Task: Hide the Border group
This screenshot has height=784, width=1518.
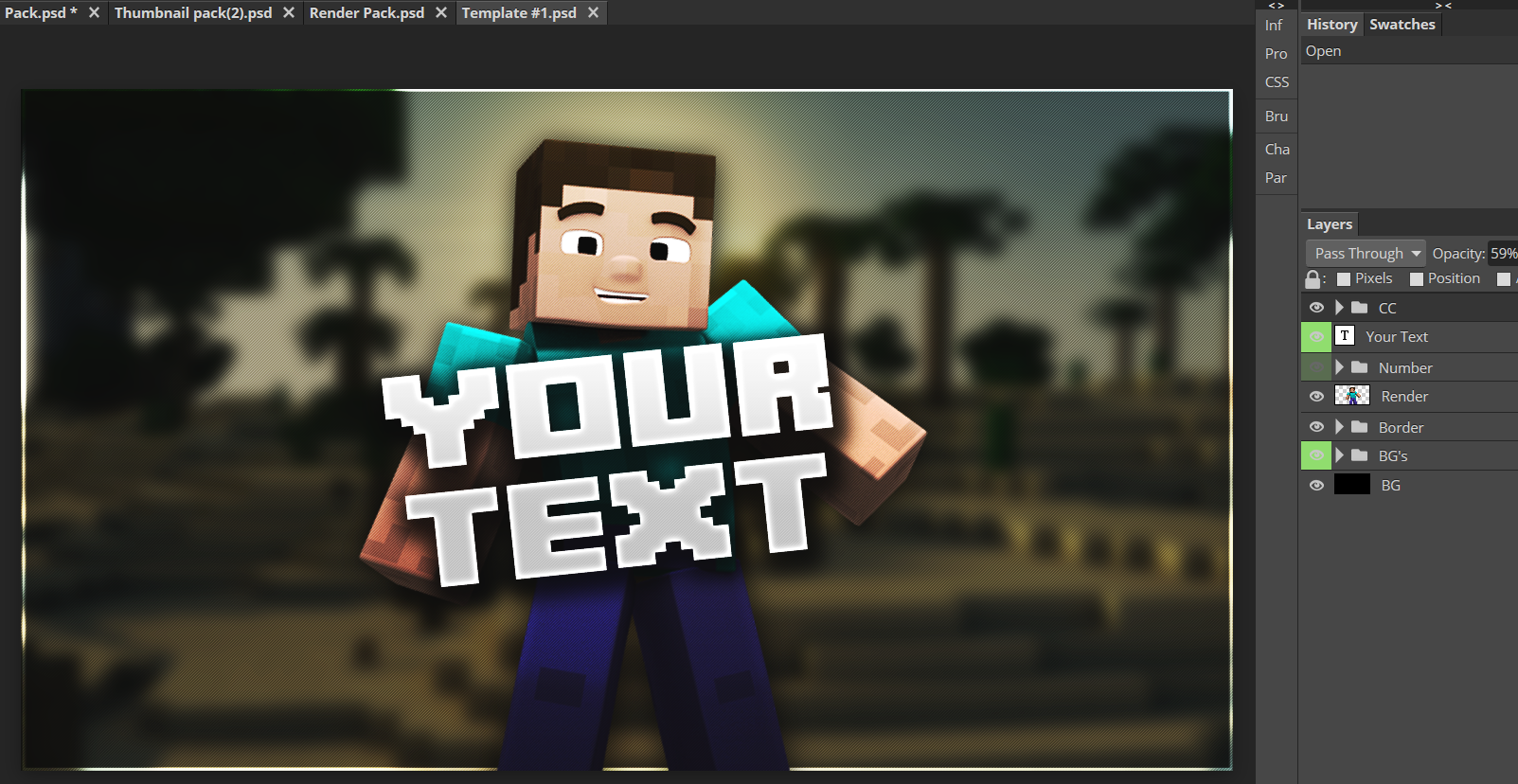Action: (x=1316, y=427)
